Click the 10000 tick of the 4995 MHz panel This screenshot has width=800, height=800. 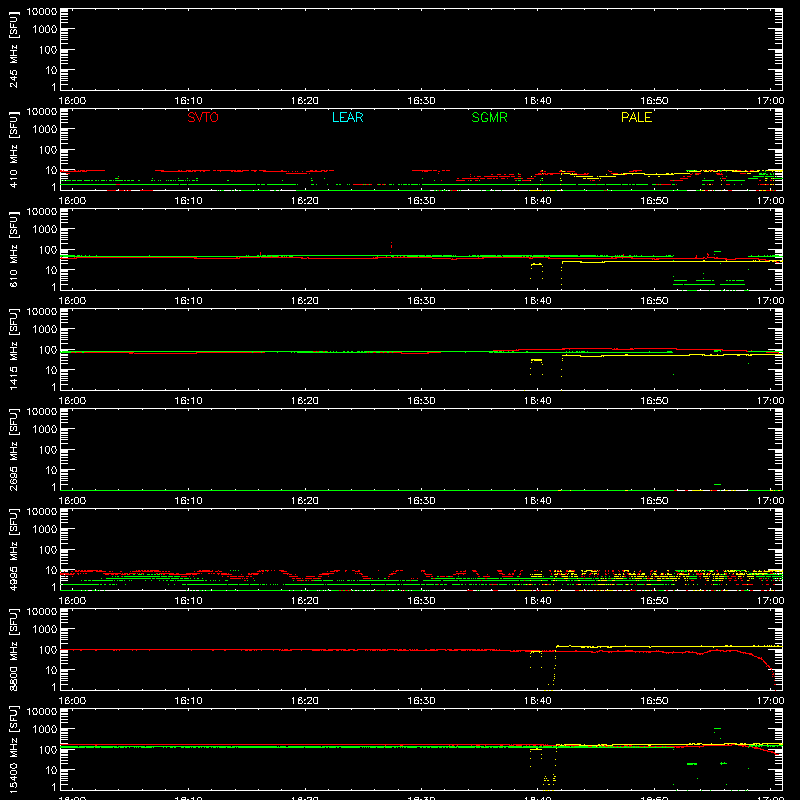coord(42,511)
